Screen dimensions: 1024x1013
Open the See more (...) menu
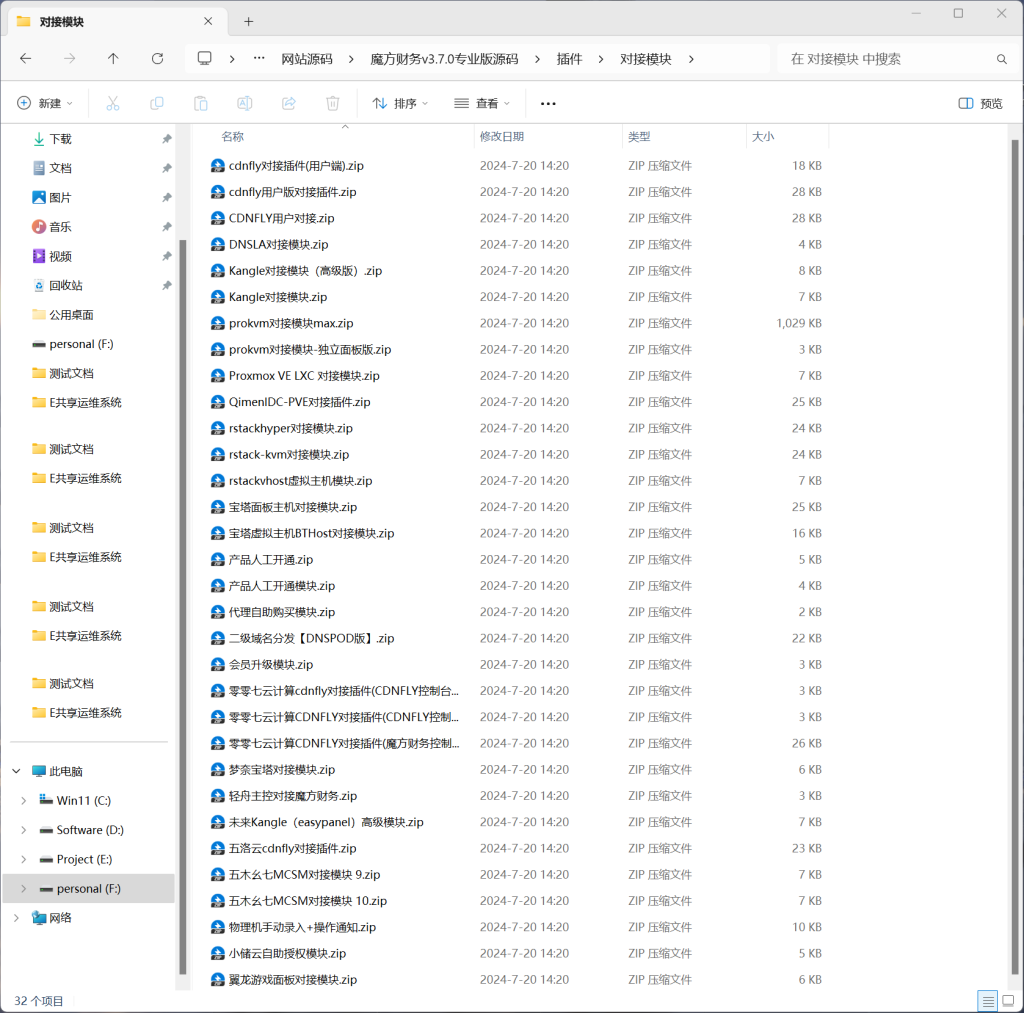(546, 103)
